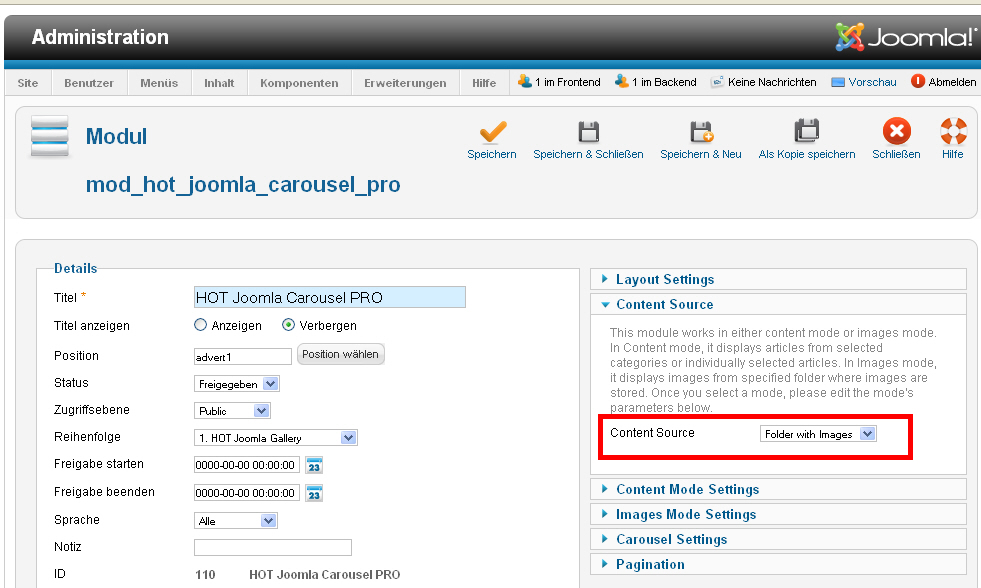
Task: Open calendar picker for Freigabe starten
Action: [x=314, y=465]
